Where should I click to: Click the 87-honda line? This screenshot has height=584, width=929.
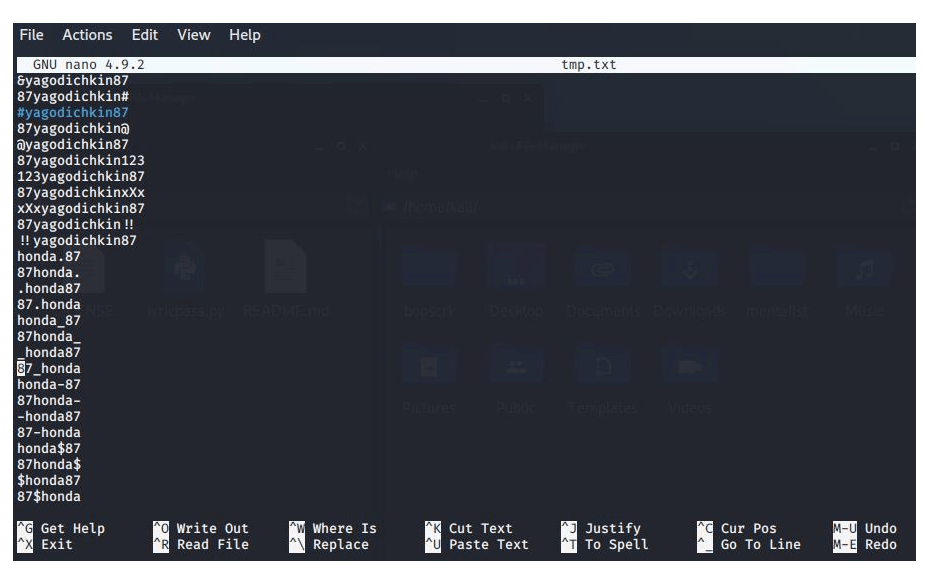[49, 432]
